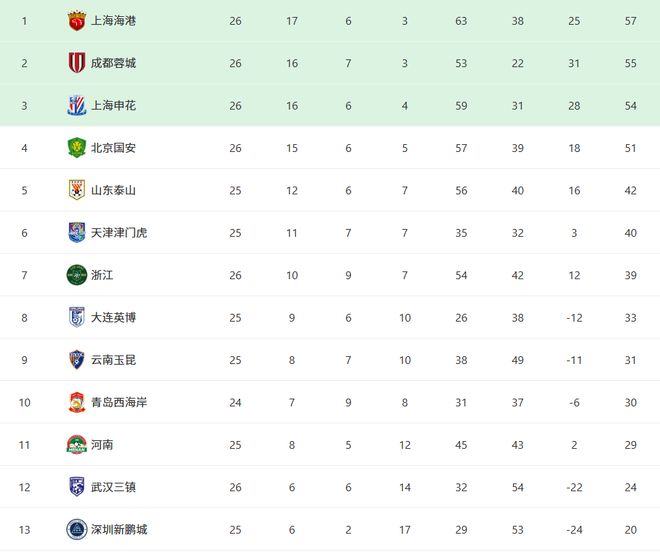660x552 pixels.
Task: Open the 天津津门虎 team page link
Action: (x=119, y=232)
